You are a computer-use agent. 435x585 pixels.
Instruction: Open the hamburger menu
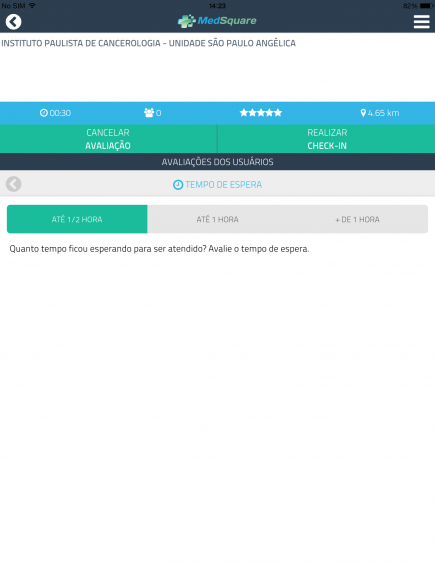pyautogui.click(x=422, y=22)
